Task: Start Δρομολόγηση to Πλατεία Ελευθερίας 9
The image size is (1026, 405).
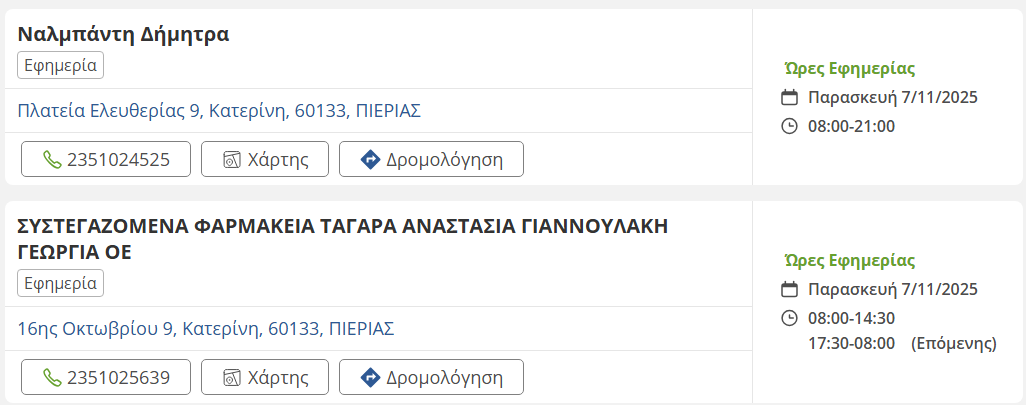Action: click(431, 159)
